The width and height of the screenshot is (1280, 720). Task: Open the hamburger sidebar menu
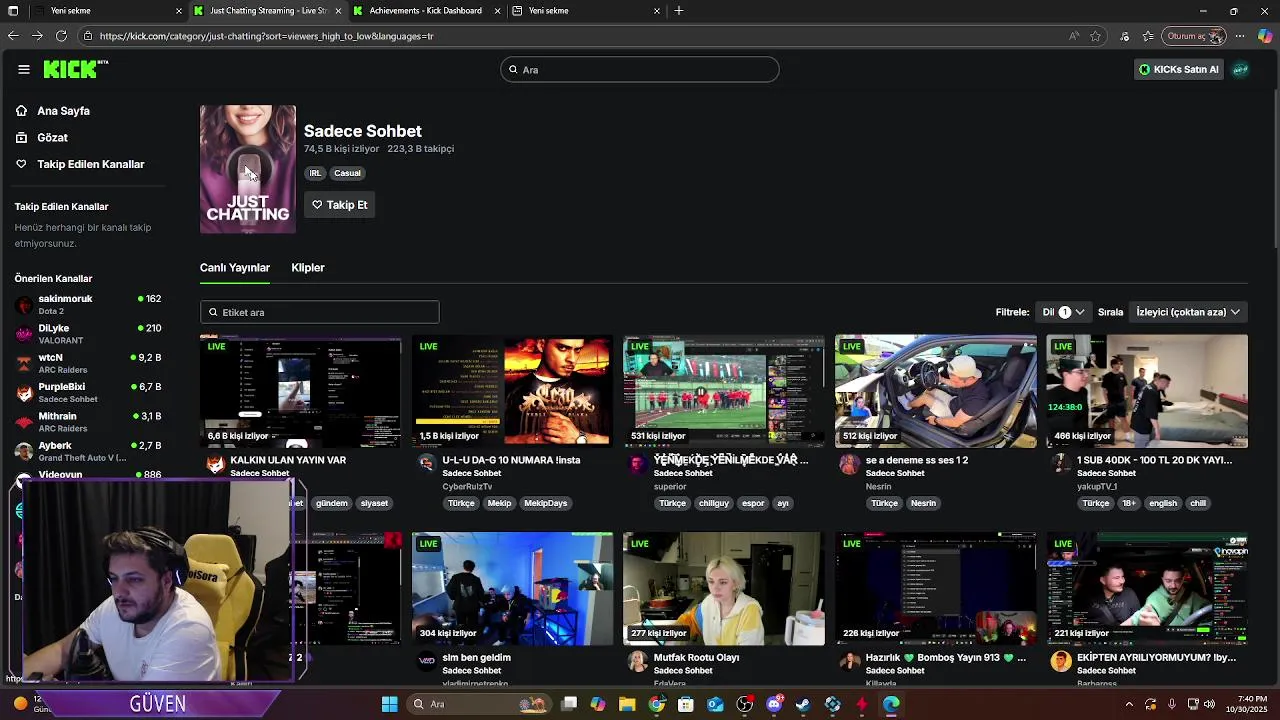pyautogui.click(x=23, y=69)
